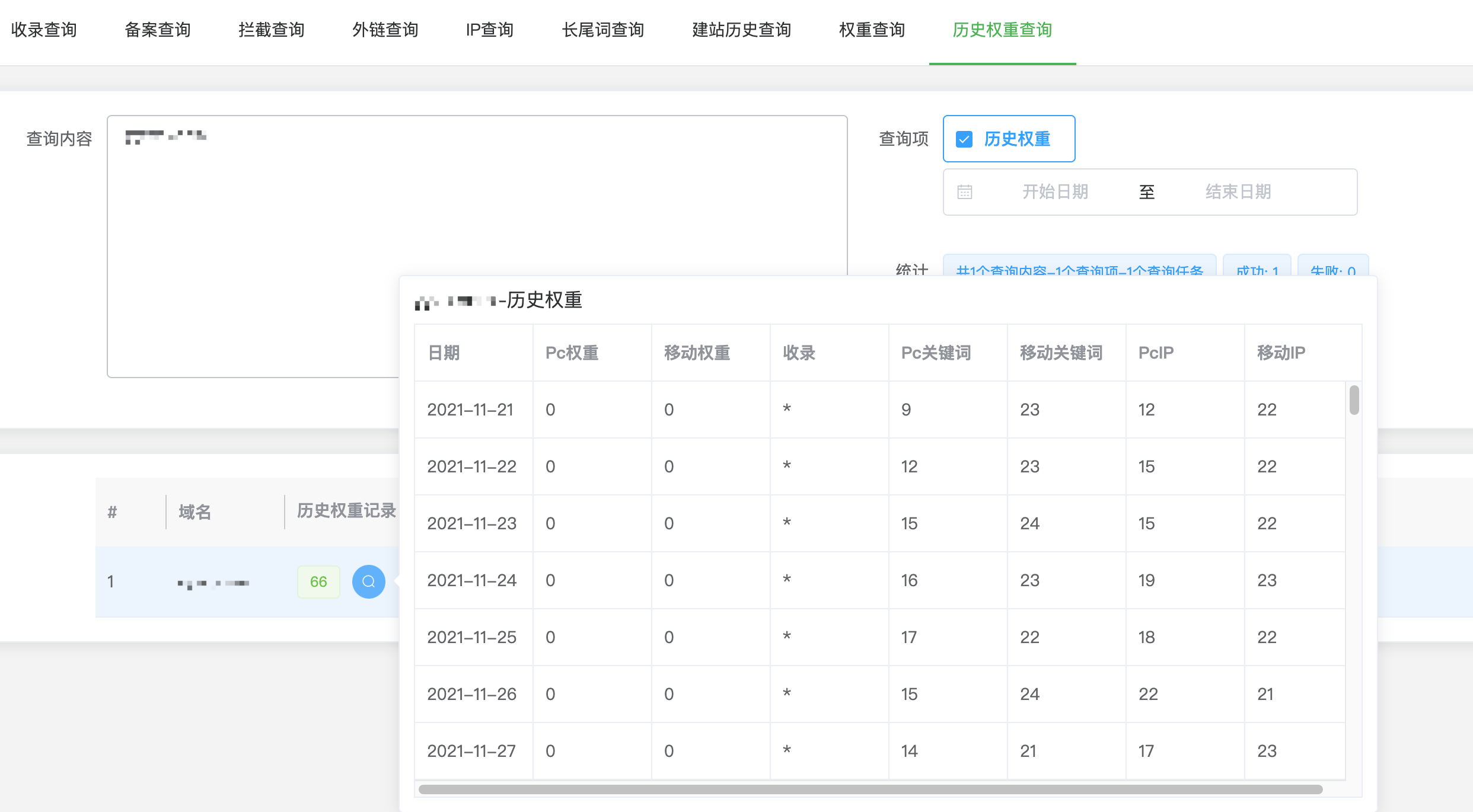The width and height of the screenshot is (1473, 812).
Task: Toggle the 历史权重 checkbox
Action: pyautogui.click(x=964, y=139)
